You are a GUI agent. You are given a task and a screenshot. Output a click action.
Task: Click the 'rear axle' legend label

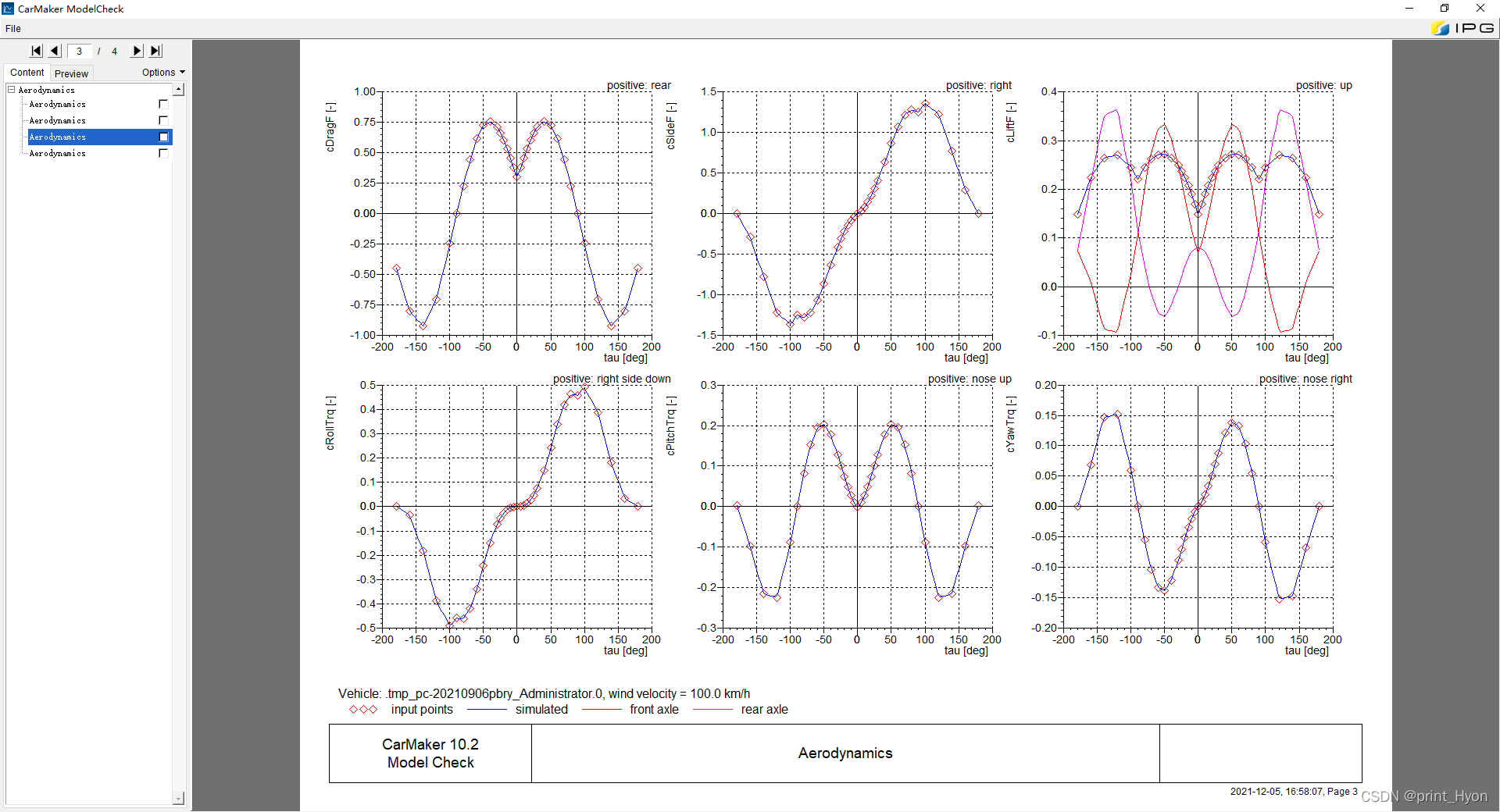[764, 710]
